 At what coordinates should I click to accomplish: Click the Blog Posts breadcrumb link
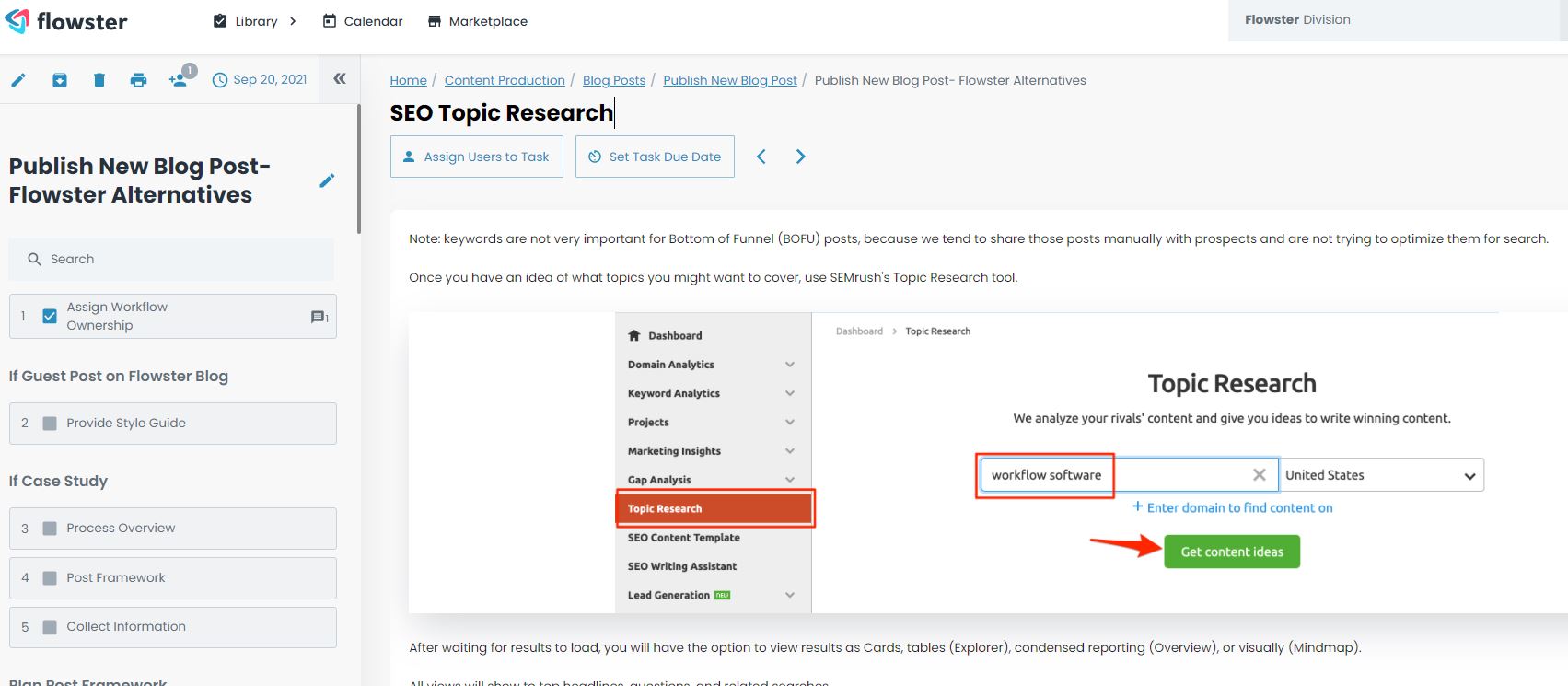[x=614, y=80]
